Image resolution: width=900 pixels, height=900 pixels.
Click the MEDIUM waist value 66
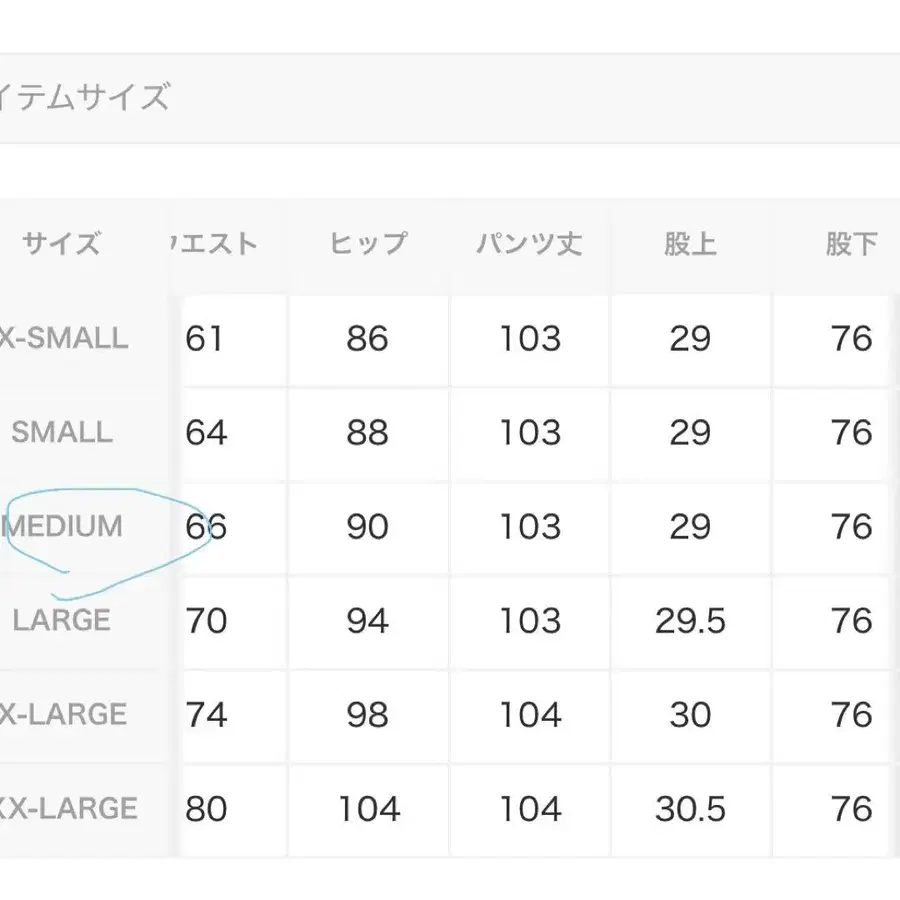[206, 527]
